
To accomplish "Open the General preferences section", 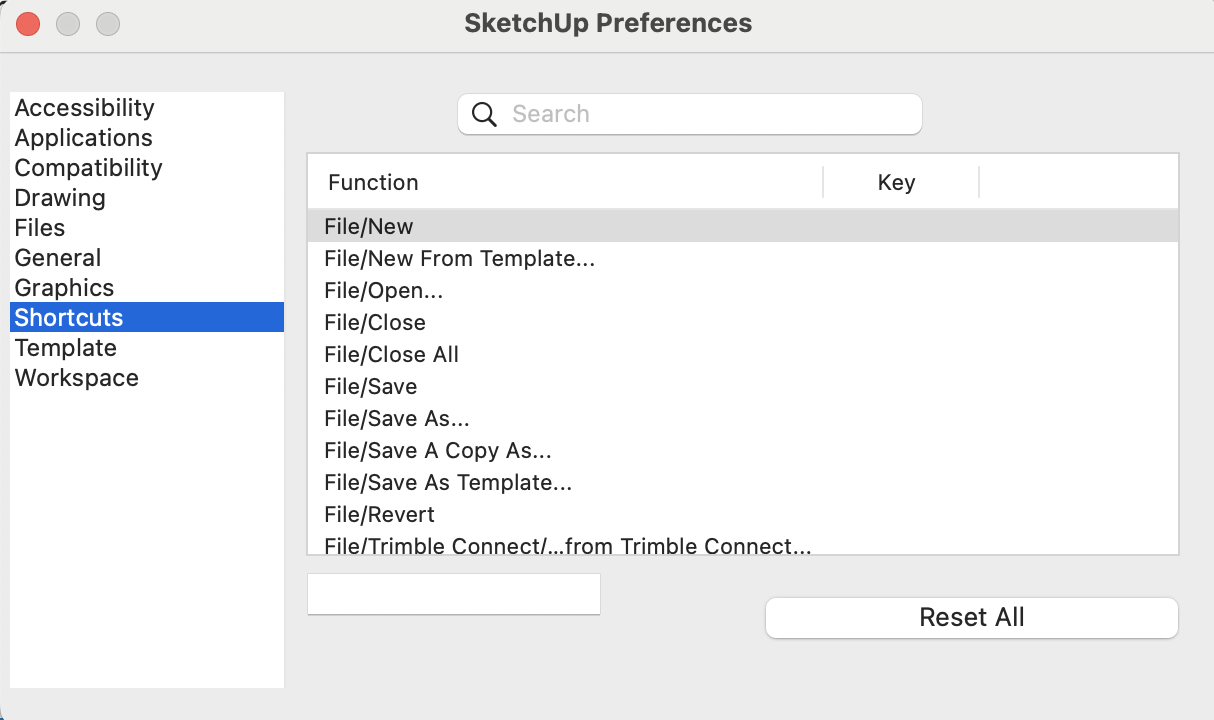I will [x=58, y=258].
